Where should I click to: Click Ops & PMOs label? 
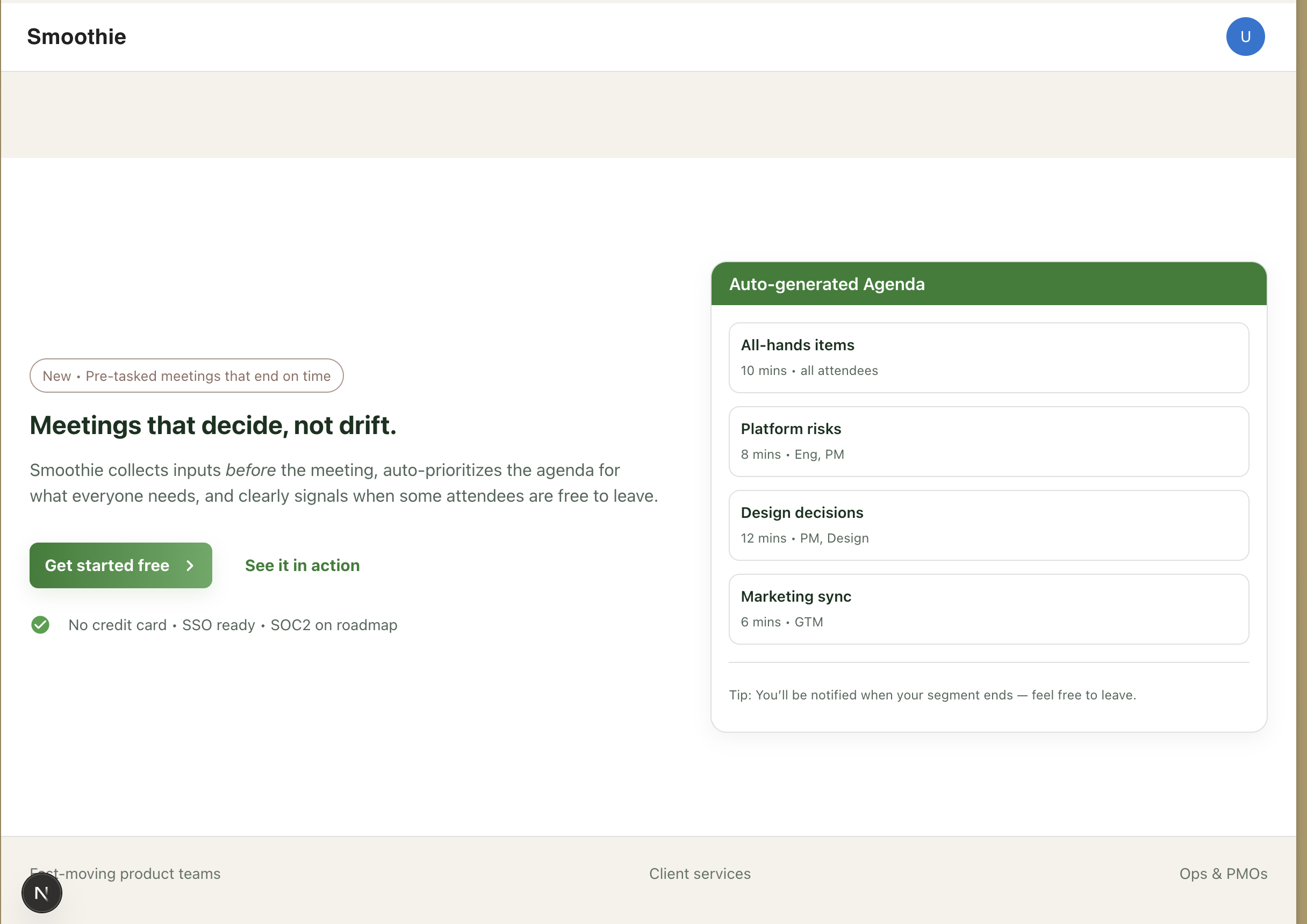tap(1223, 874)
